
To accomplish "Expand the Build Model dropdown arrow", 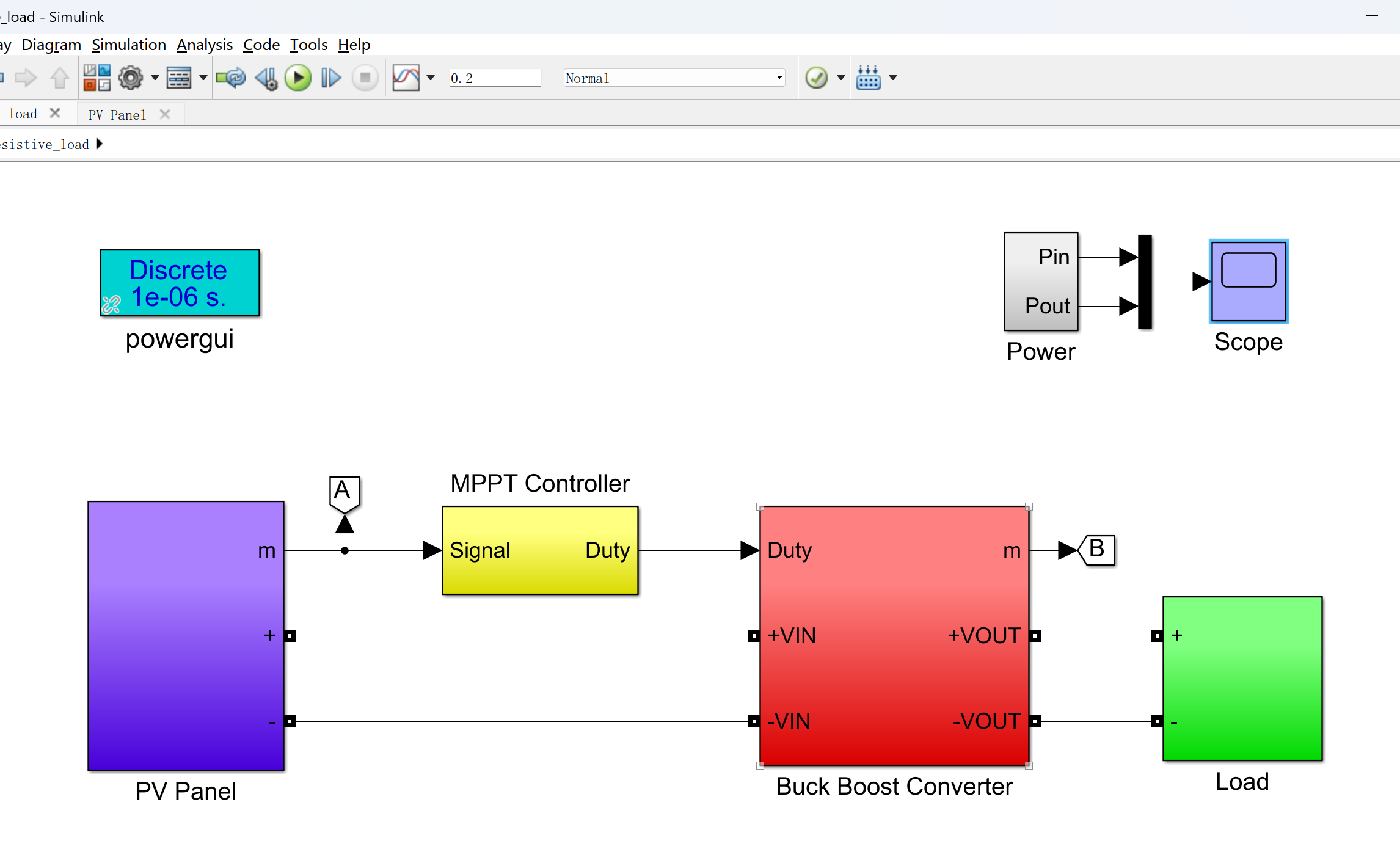I will click(893, 78).
